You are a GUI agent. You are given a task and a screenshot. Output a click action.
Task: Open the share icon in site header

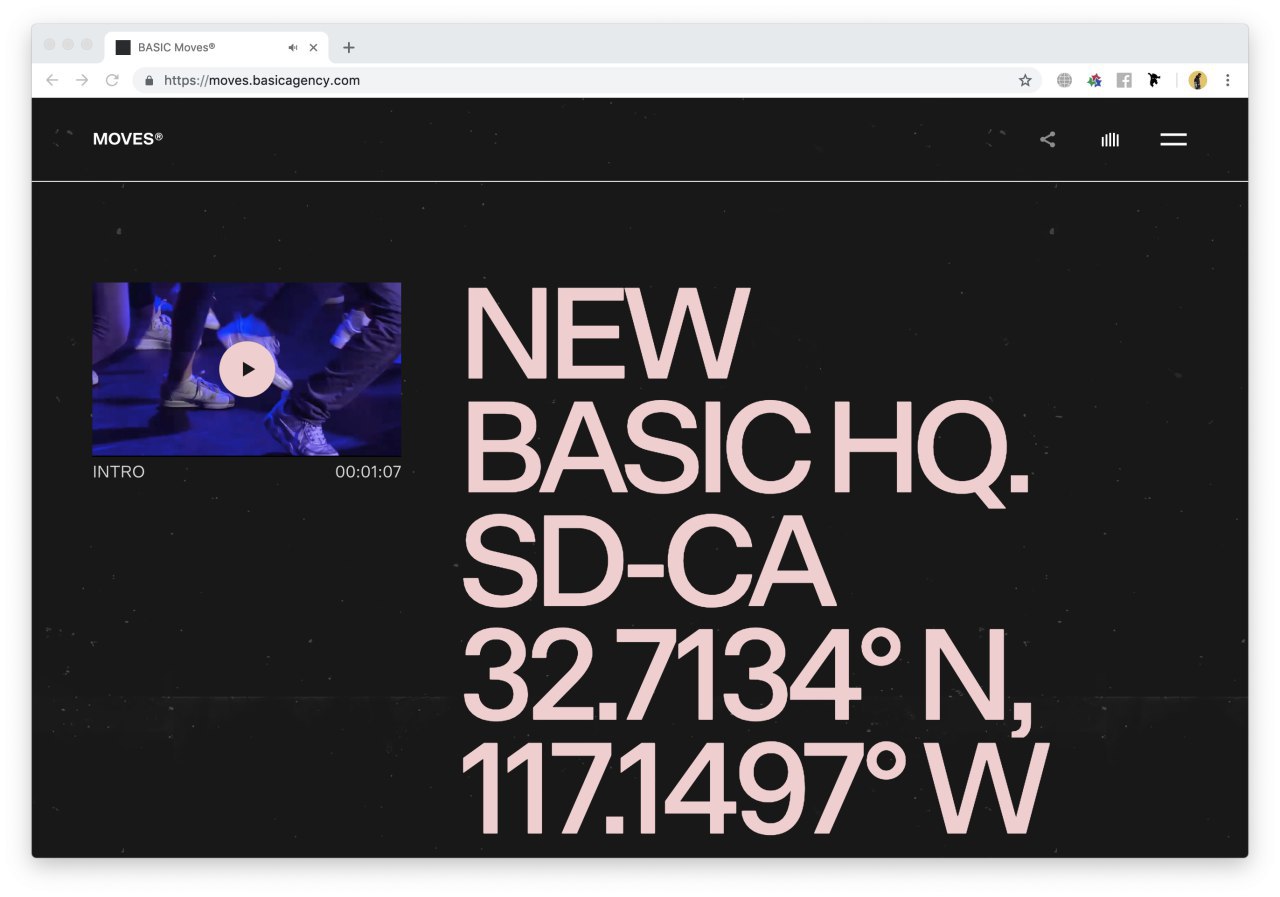[1047, 140]
